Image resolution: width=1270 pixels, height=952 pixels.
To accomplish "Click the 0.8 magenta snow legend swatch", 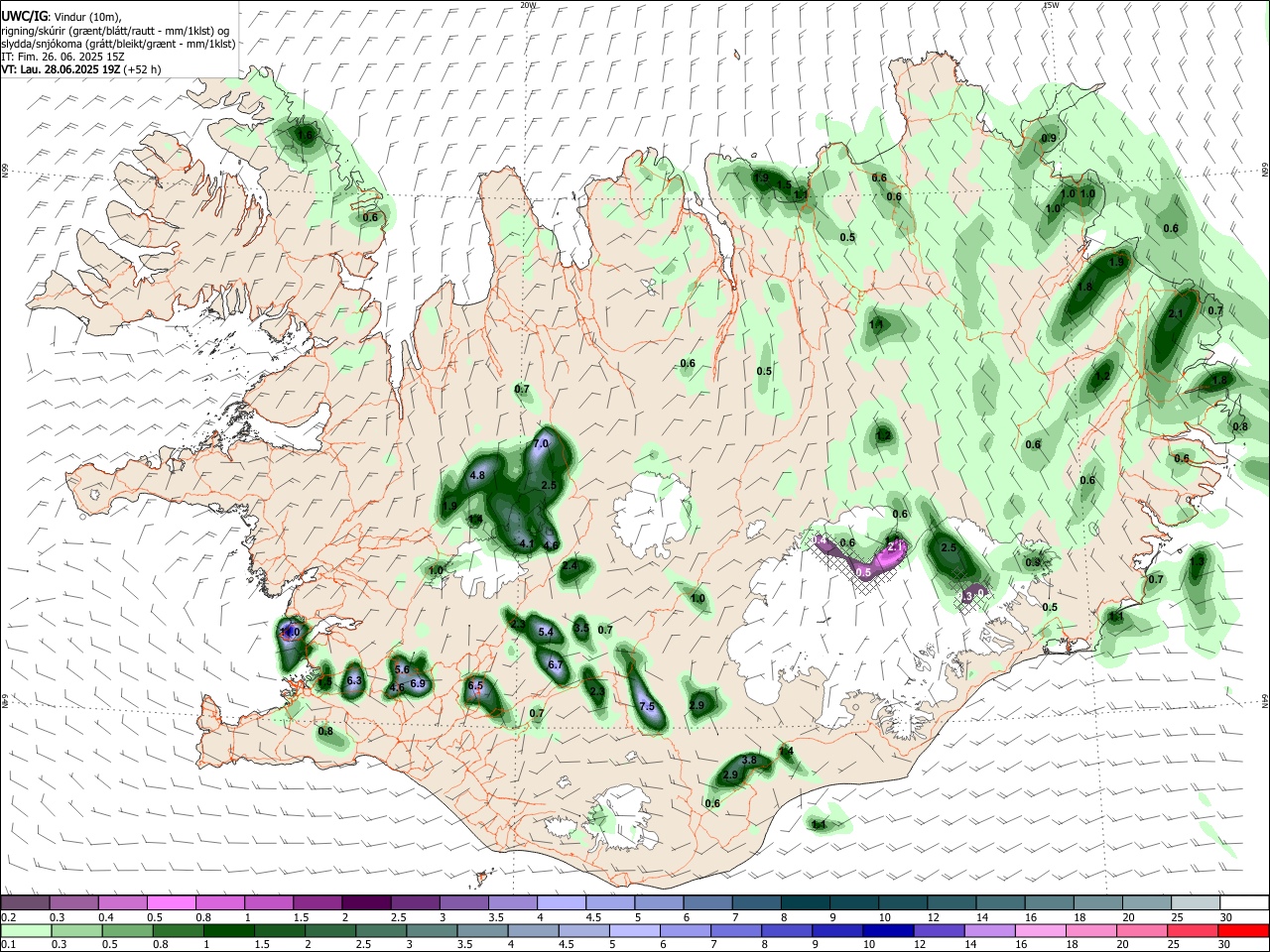I will pos(219,902).
